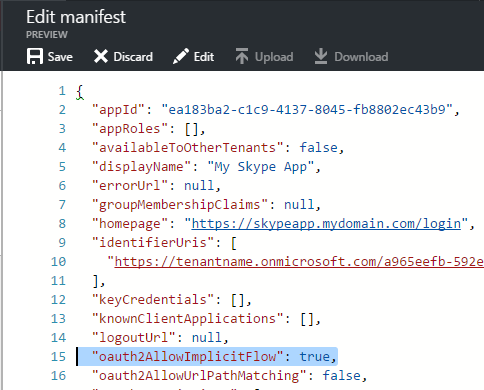Screen dimensions: 484x390
Task: Click the empty brackets after appRoles
Action: click(x=192, y=129)
